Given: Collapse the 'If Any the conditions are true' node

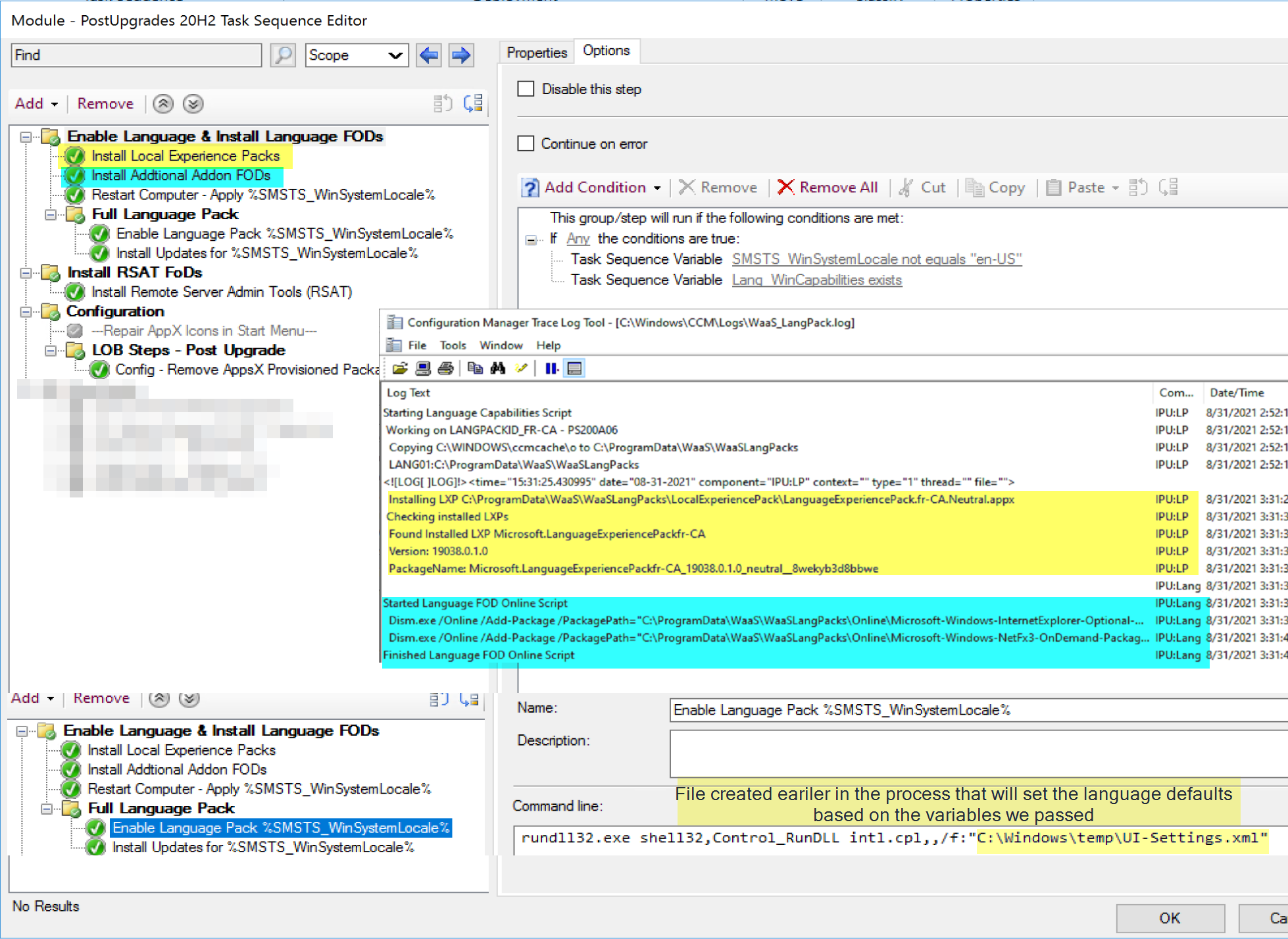Looking at the screenshot, I should [x=531, y=240].
